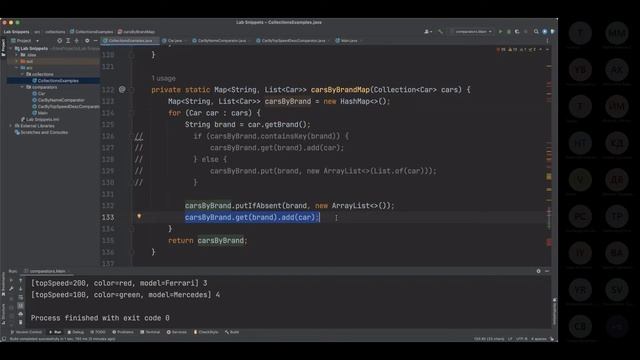
Task: Open the Build tool window button
Action: pos(232,332)
